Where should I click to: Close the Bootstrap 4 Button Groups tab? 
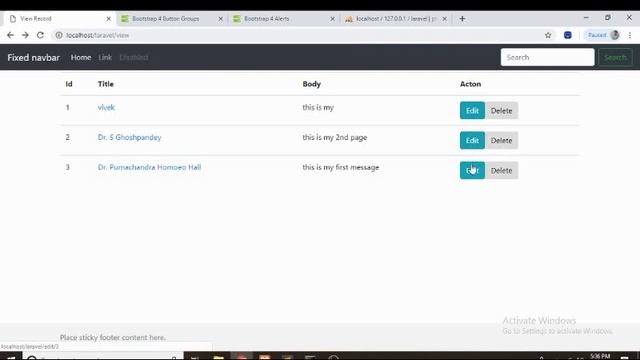(x=220, y=19)
